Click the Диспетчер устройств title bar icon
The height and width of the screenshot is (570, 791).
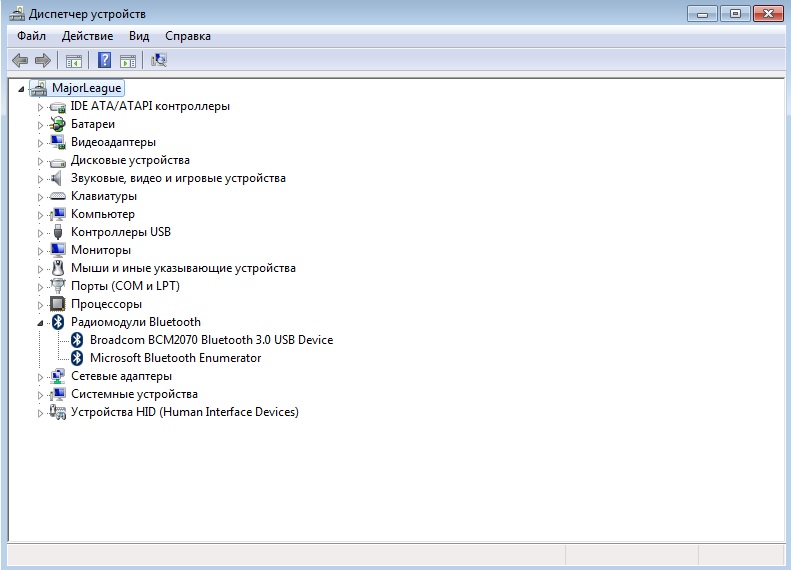click(17, 14)
